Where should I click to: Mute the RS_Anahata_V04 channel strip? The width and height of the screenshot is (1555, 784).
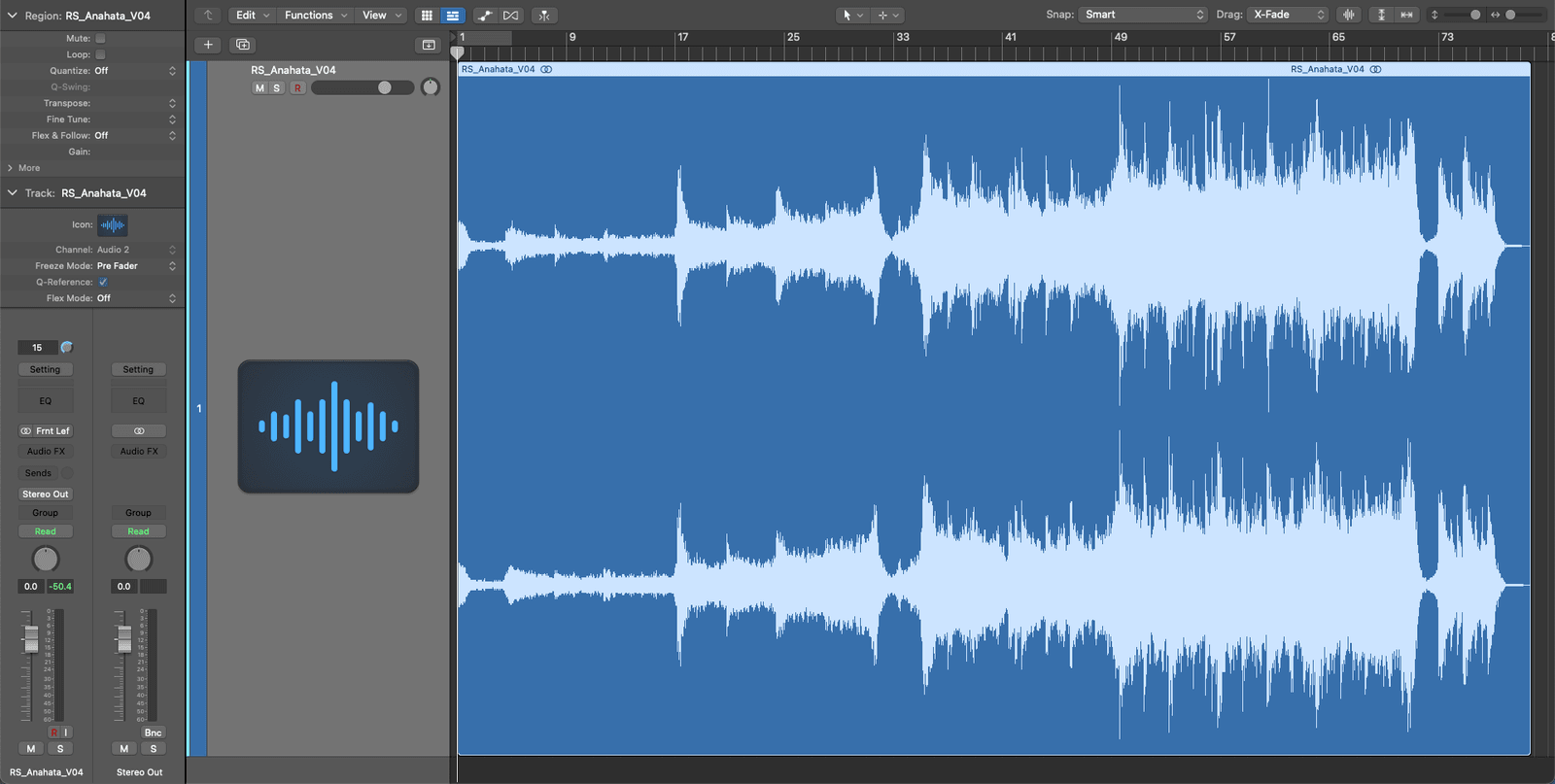pos(31,749)
